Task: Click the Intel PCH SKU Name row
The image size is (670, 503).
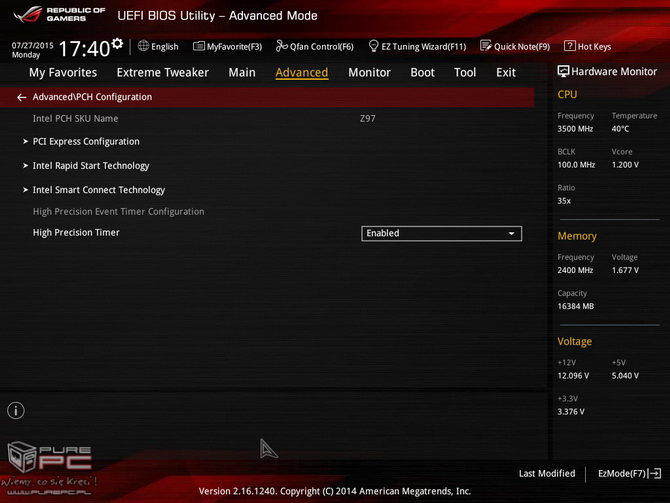Action: [x=267, y=118]
